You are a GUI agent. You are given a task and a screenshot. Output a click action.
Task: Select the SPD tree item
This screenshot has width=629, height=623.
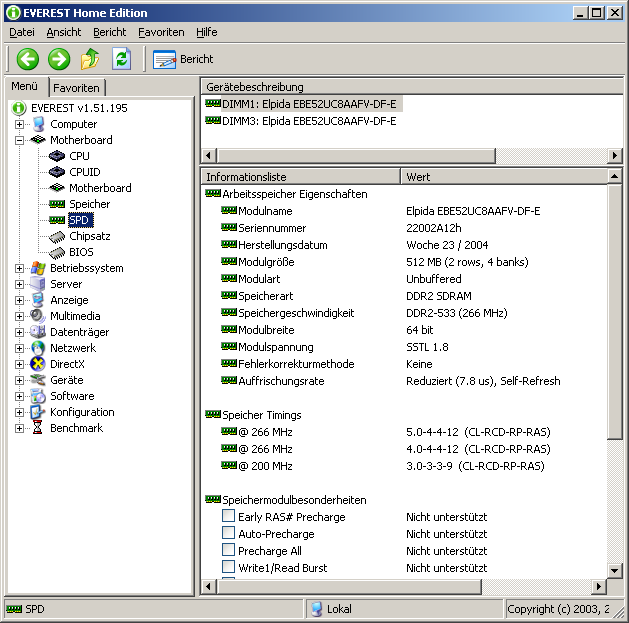[79, 220]
